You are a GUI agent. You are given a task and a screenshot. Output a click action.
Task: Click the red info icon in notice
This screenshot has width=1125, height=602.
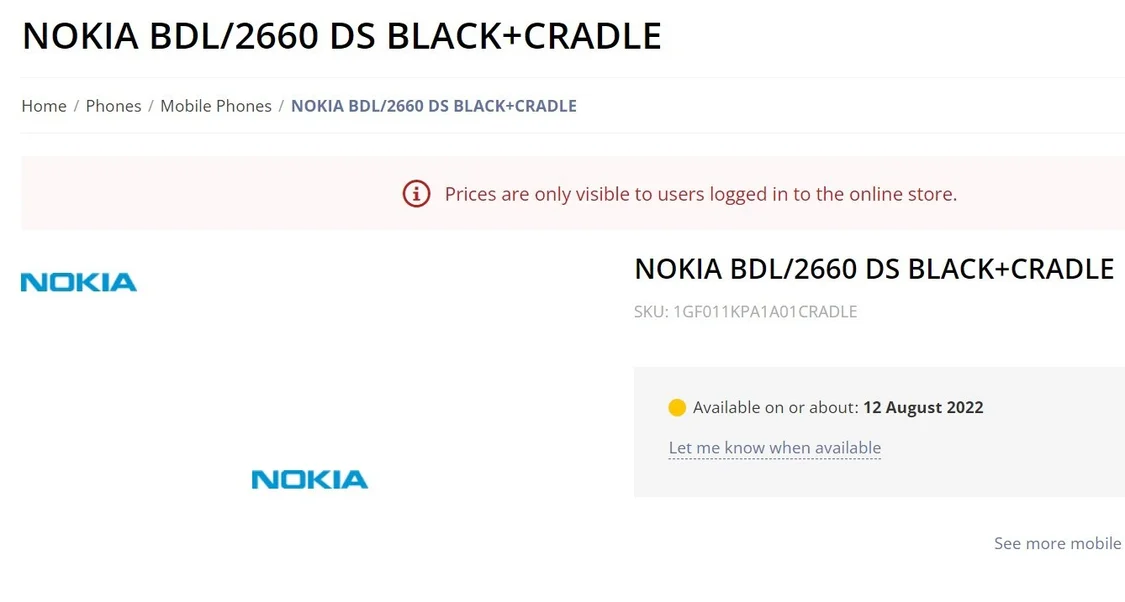tap(416, 194)
